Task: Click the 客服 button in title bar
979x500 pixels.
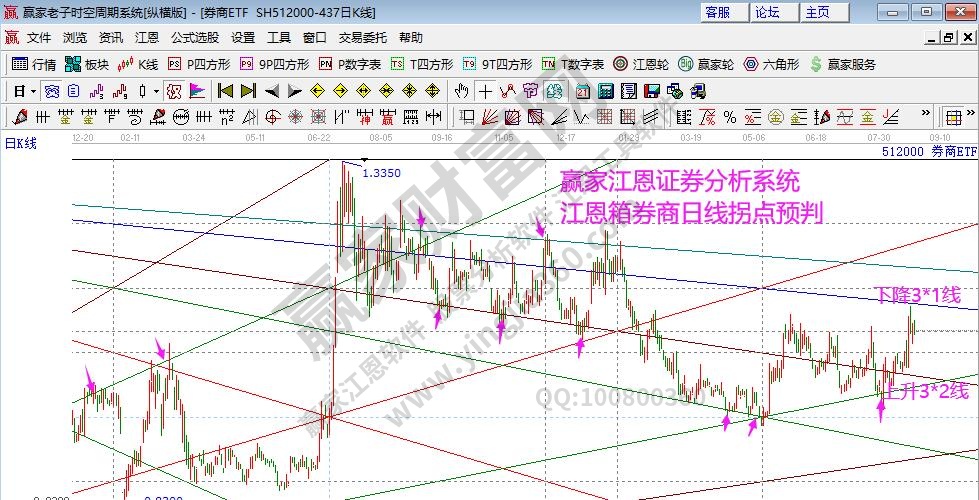Action: coord(717,12)
